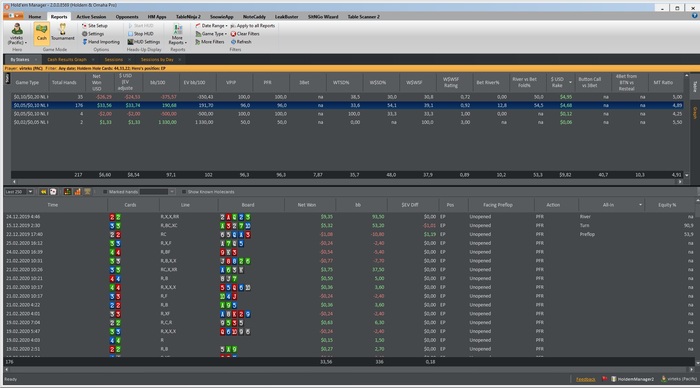
Task: Expand the Last 250 hands dropdown
Action: tap(30, 192)
